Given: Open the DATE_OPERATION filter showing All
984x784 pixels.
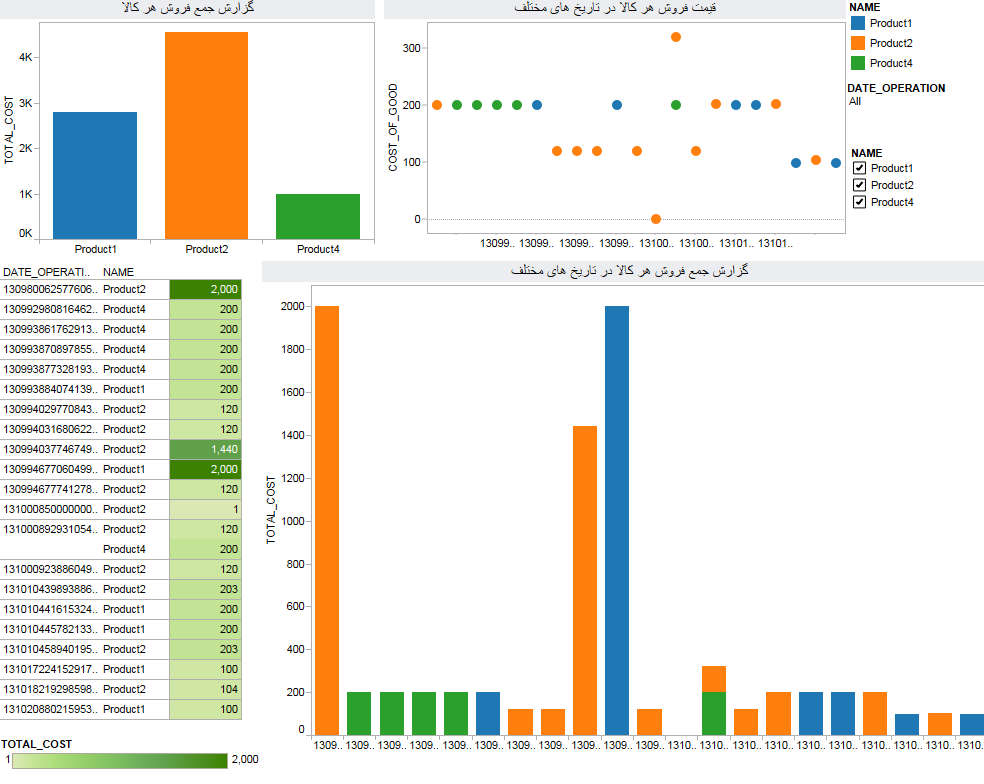Looking at the screenshot, I should pyautogui.click(x=855, y=102).
